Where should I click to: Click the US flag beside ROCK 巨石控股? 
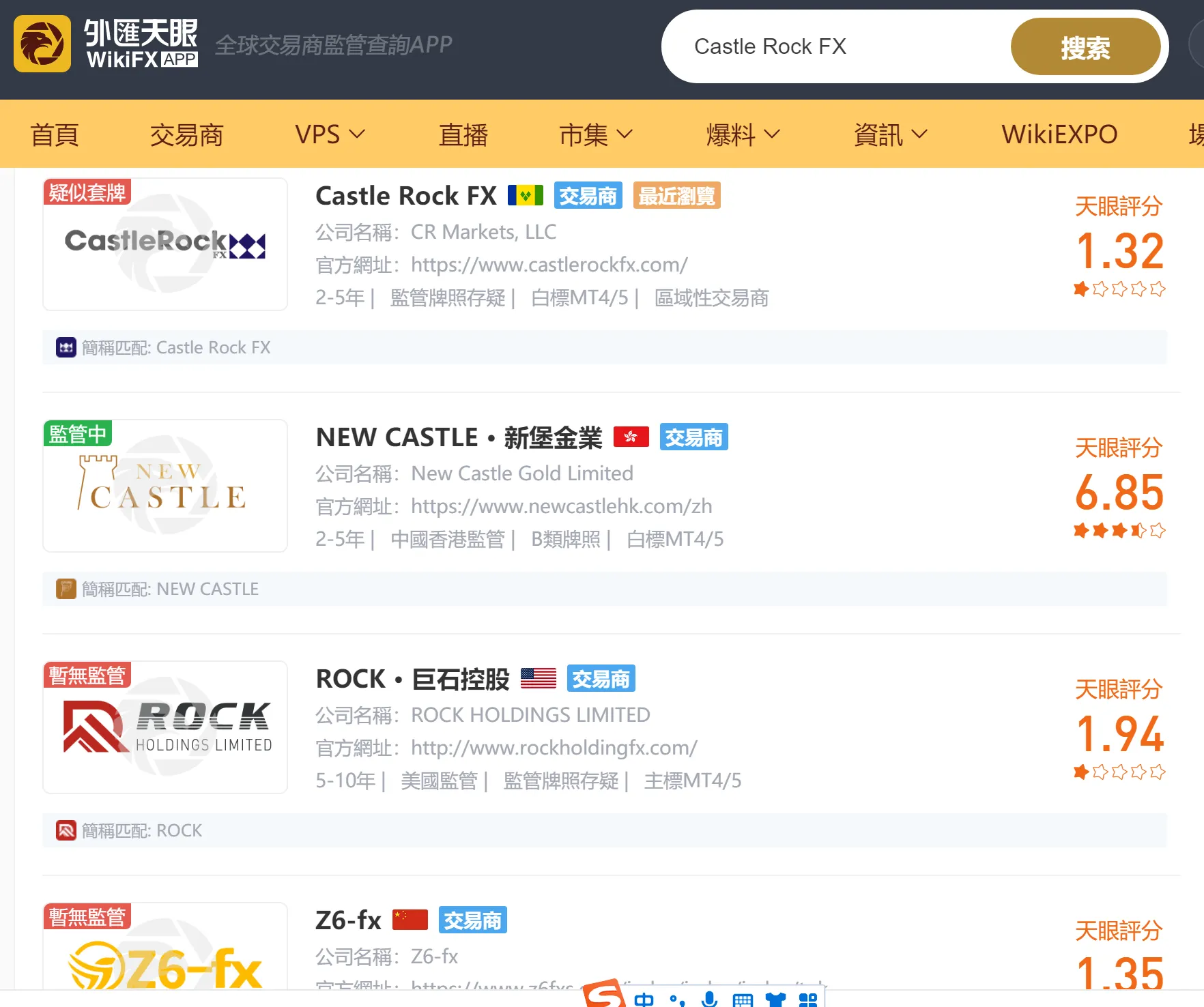tap(539, 678)
